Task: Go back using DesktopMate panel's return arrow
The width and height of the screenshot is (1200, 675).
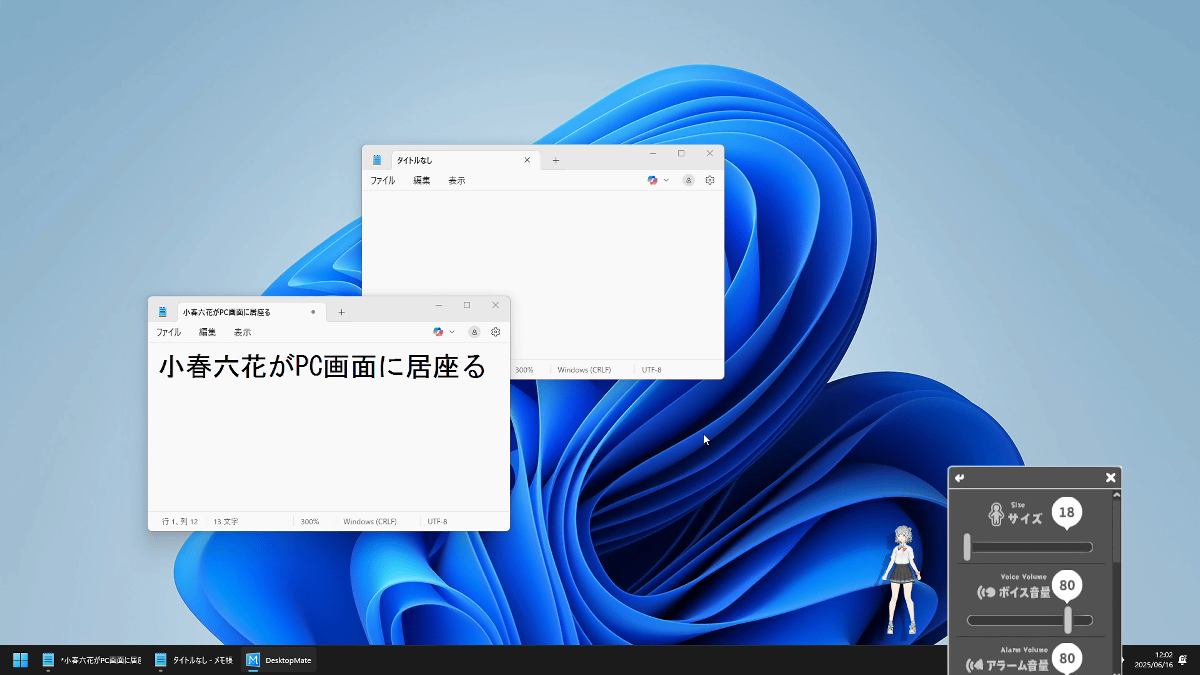Action: (960, 478)
